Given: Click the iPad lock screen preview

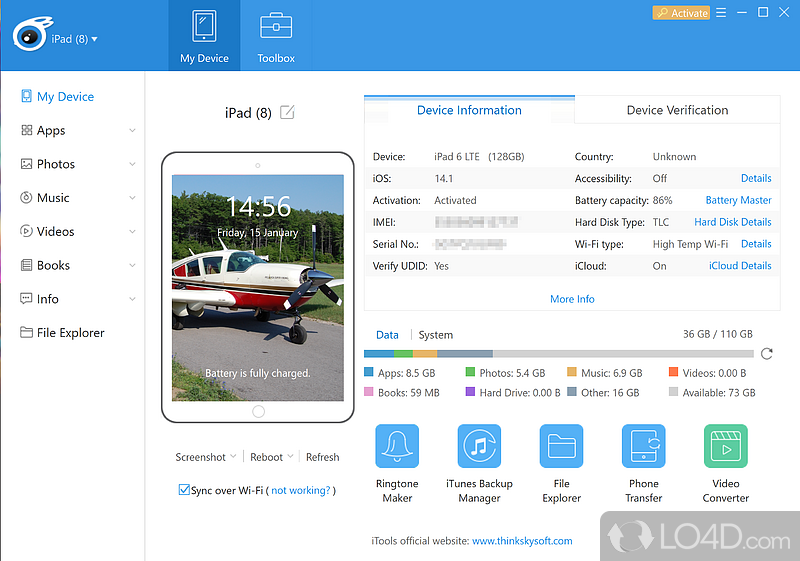Looking at the screenshot, I should coord(258,288).
